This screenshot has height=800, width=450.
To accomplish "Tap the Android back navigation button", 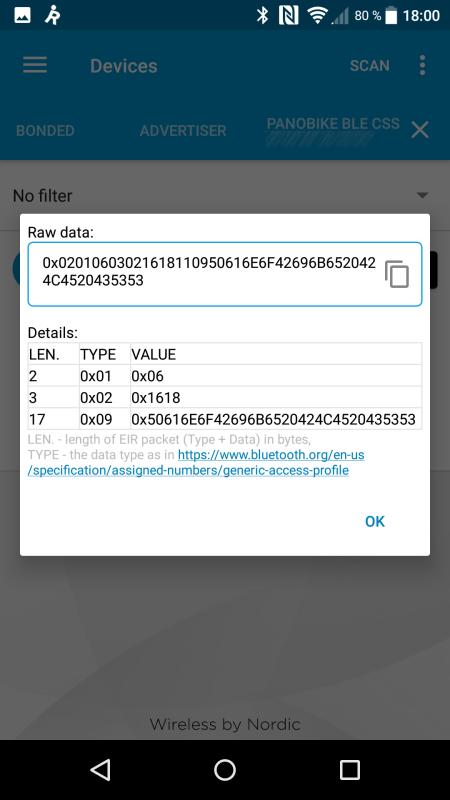I will [x=100, y=769].
